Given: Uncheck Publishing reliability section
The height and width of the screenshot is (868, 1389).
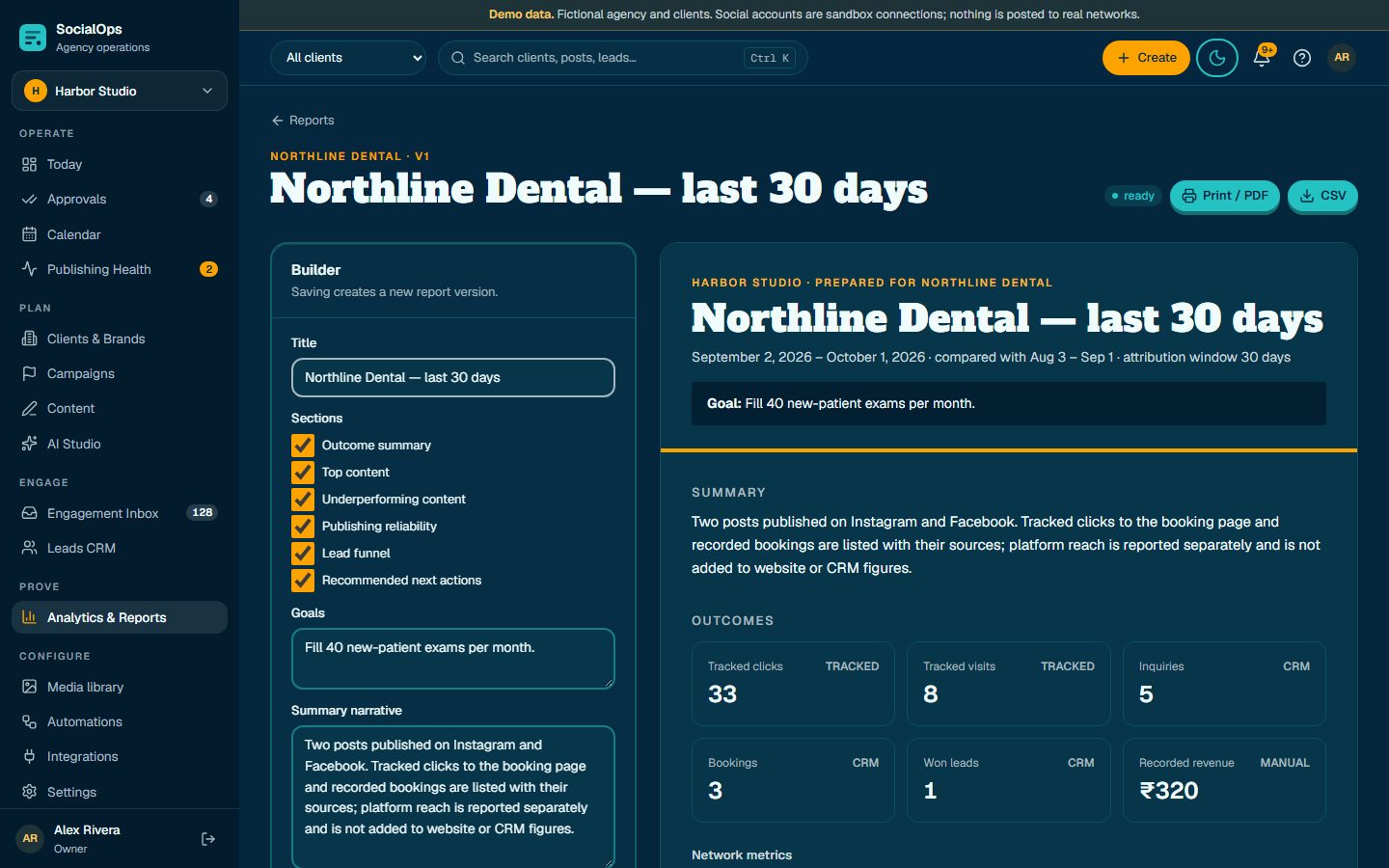Looking at the screenshot, I should [303, 527].
